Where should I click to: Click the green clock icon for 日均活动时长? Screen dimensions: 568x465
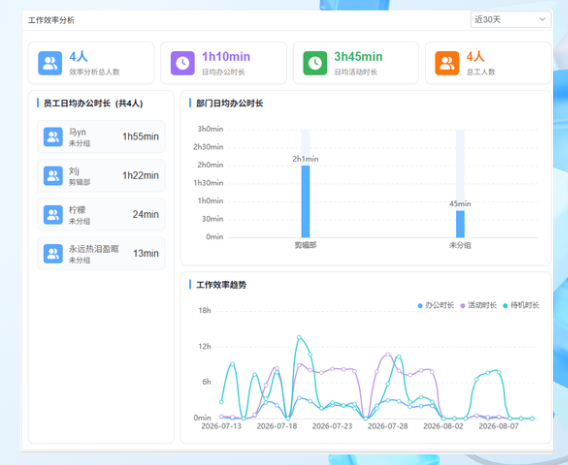coord(315,63)
